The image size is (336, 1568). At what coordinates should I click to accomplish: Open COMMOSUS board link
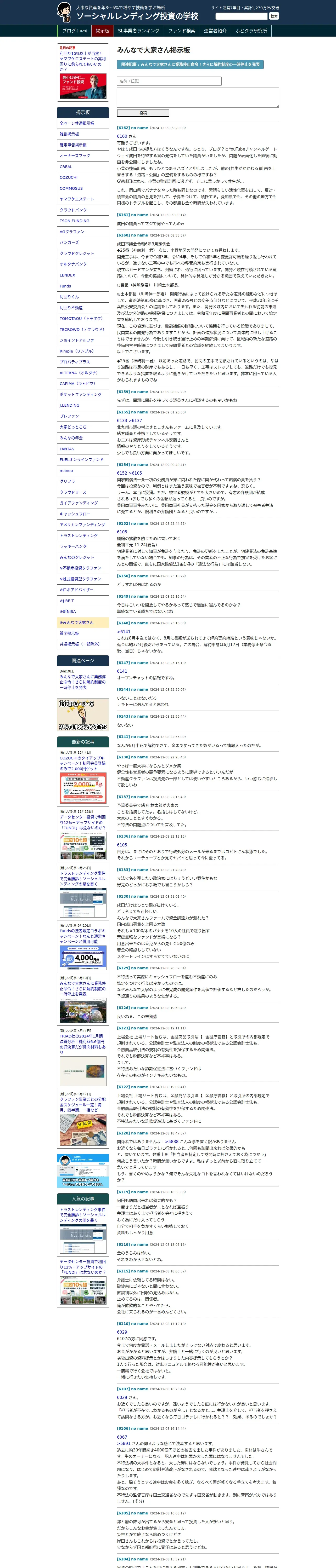pos(83,188)
